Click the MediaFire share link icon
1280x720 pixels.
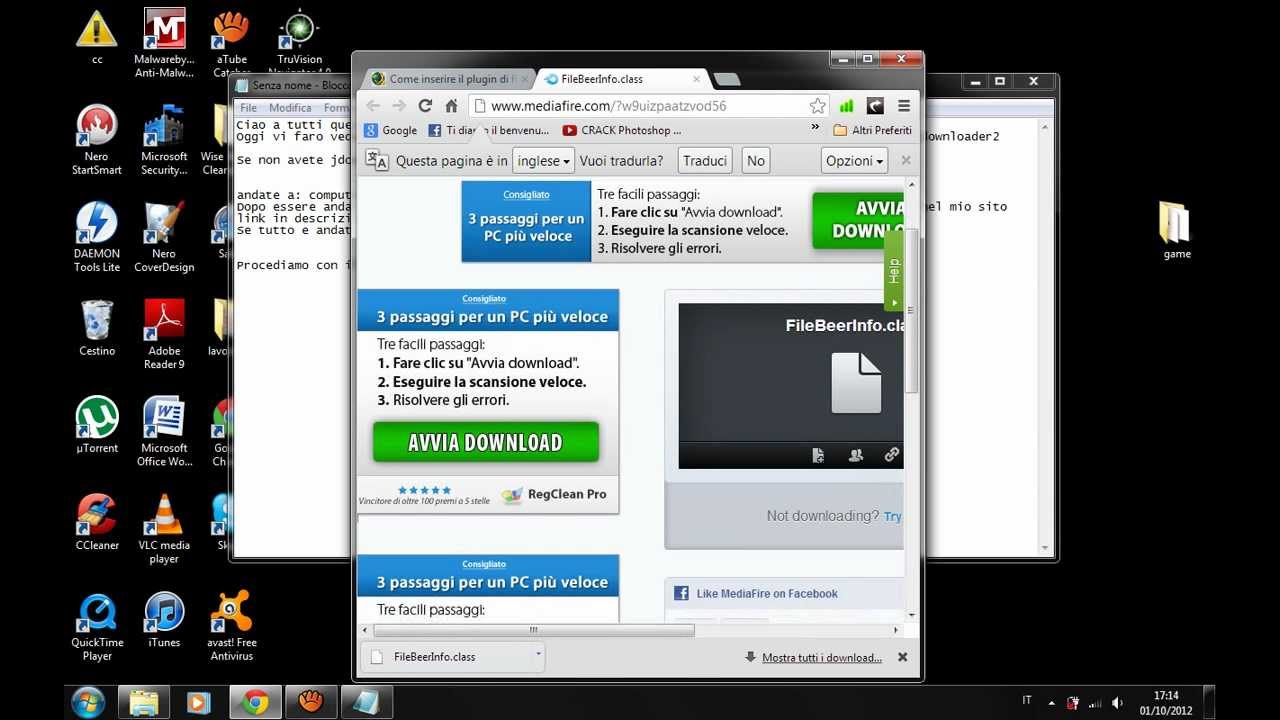(891, 455)
